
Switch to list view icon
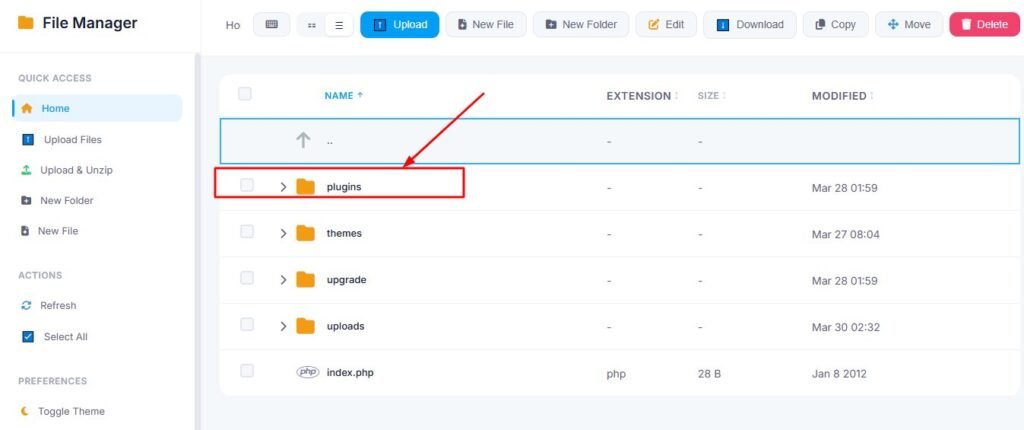tap(338, 25)
